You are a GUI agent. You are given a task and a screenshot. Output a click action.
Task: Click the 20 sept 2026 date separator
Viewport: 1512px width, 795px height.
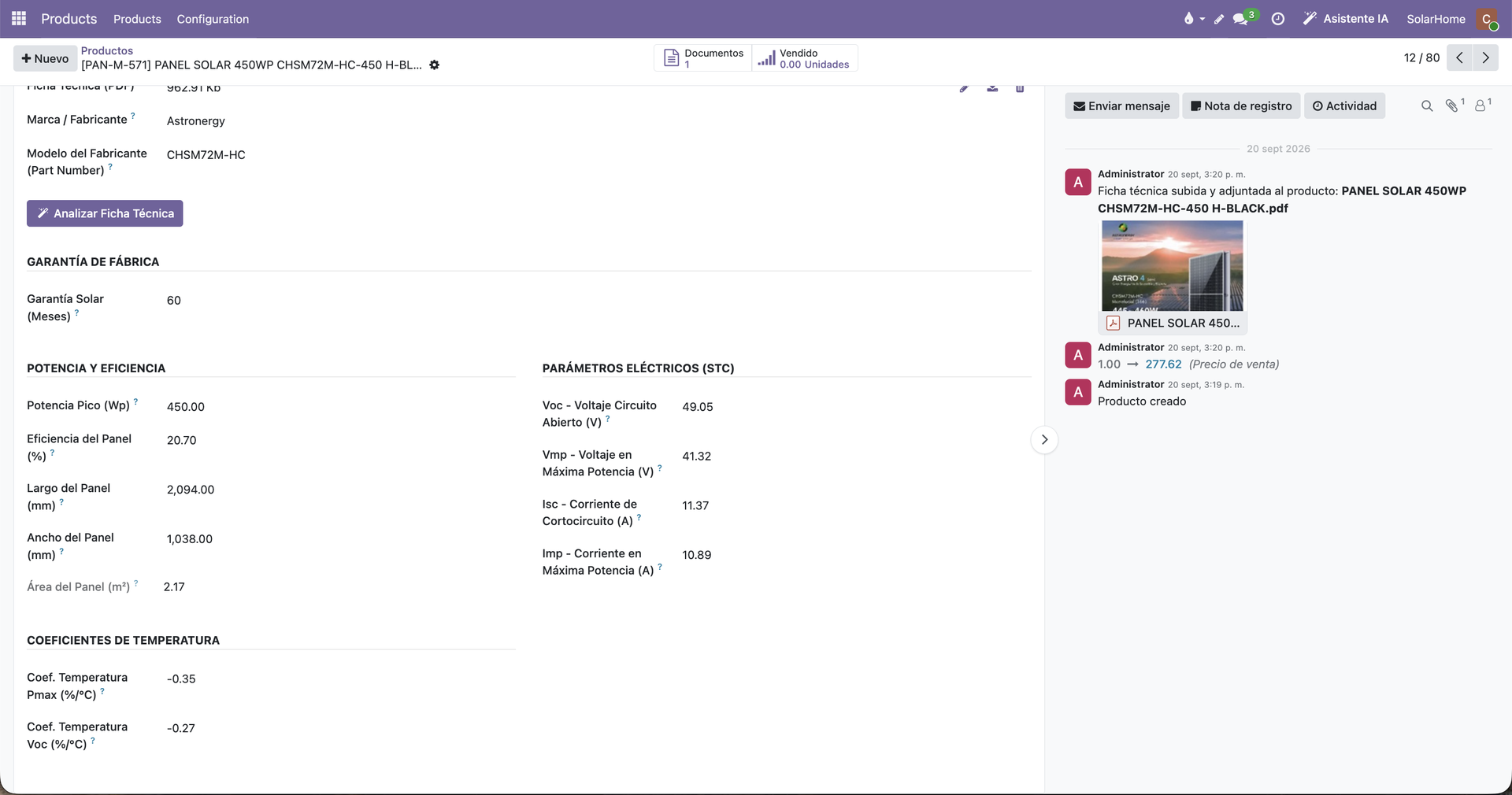[1278, 149]
